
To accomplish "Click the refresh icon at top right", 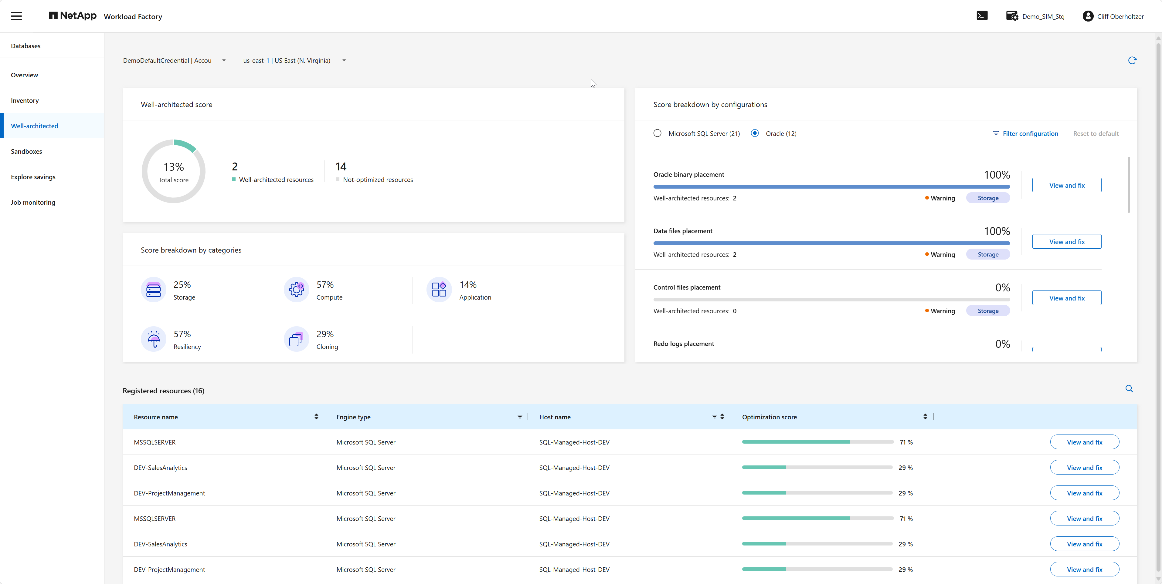I will tap(1132, 60).
